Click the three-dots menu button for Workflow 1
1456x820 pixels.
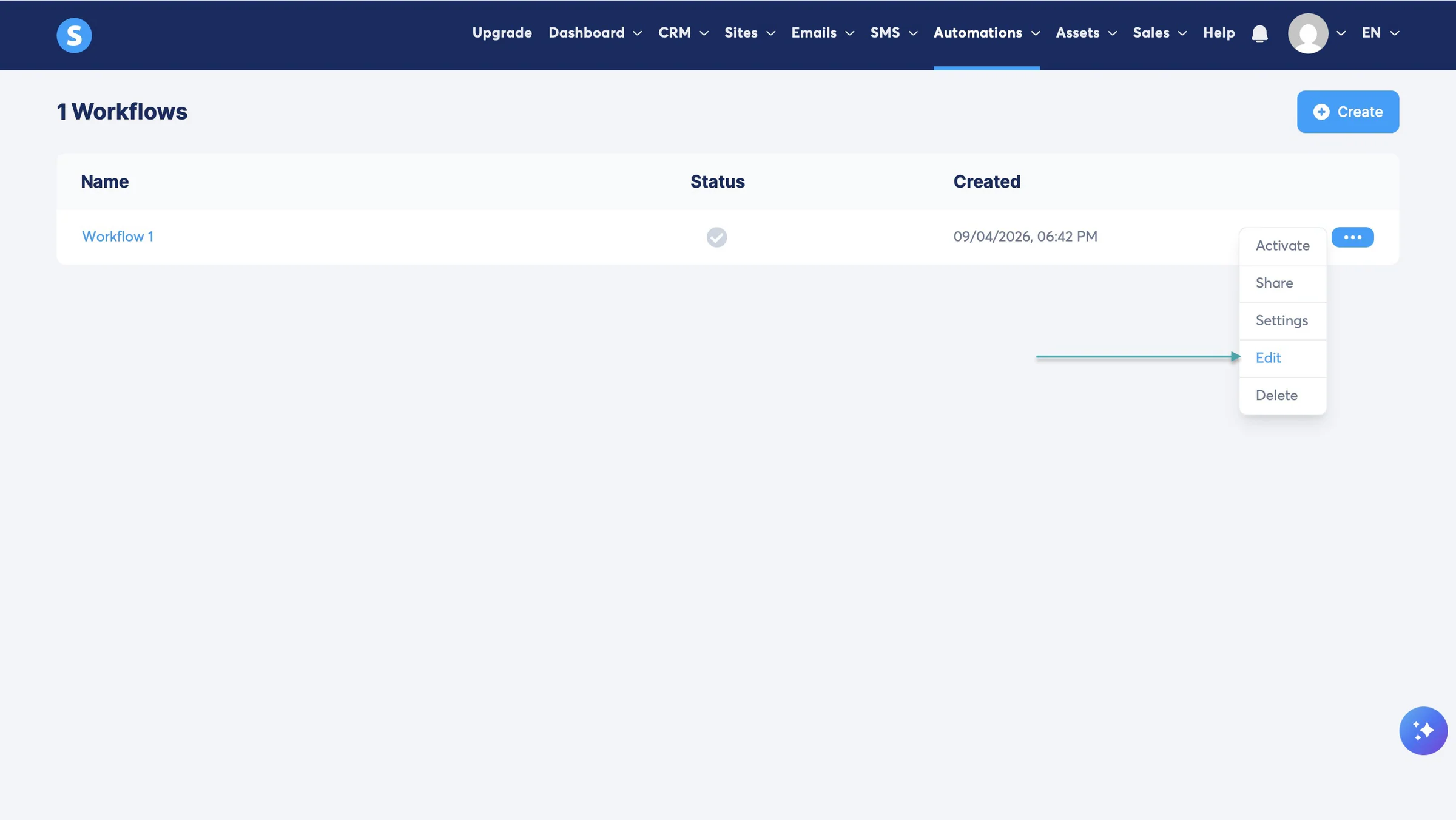[1352, 237]
